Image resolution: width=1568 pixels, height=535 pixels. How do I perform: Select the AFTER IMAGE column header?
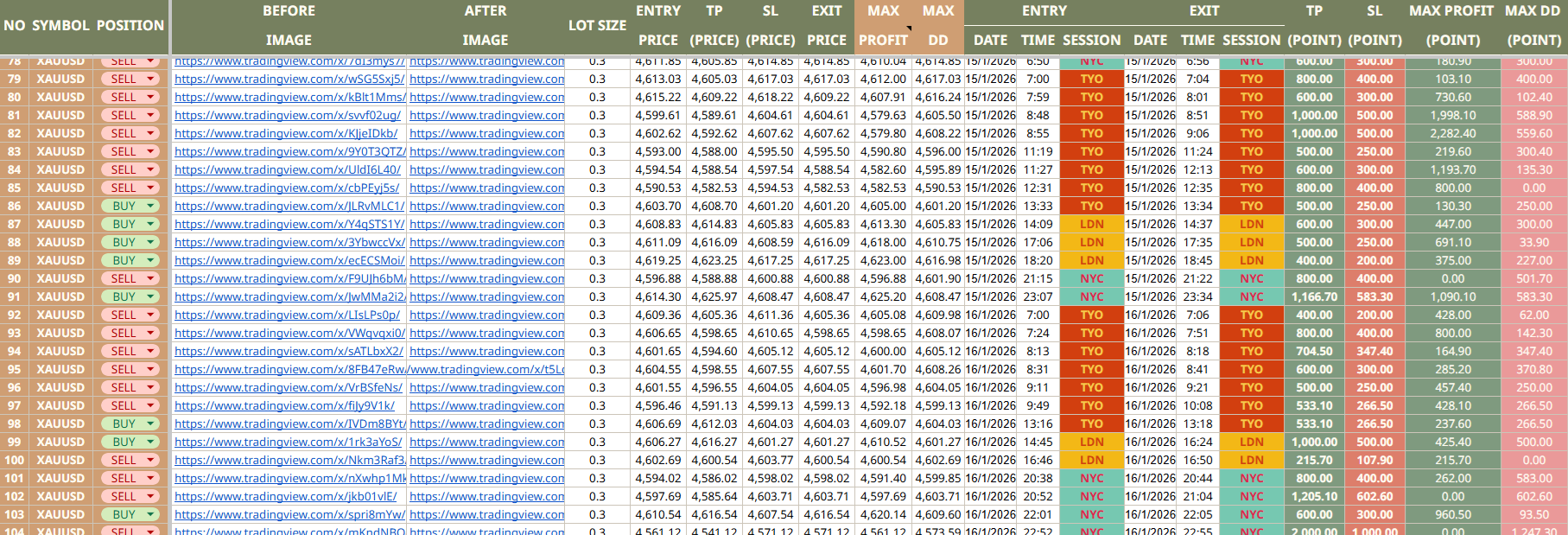(x=486, y=25)
